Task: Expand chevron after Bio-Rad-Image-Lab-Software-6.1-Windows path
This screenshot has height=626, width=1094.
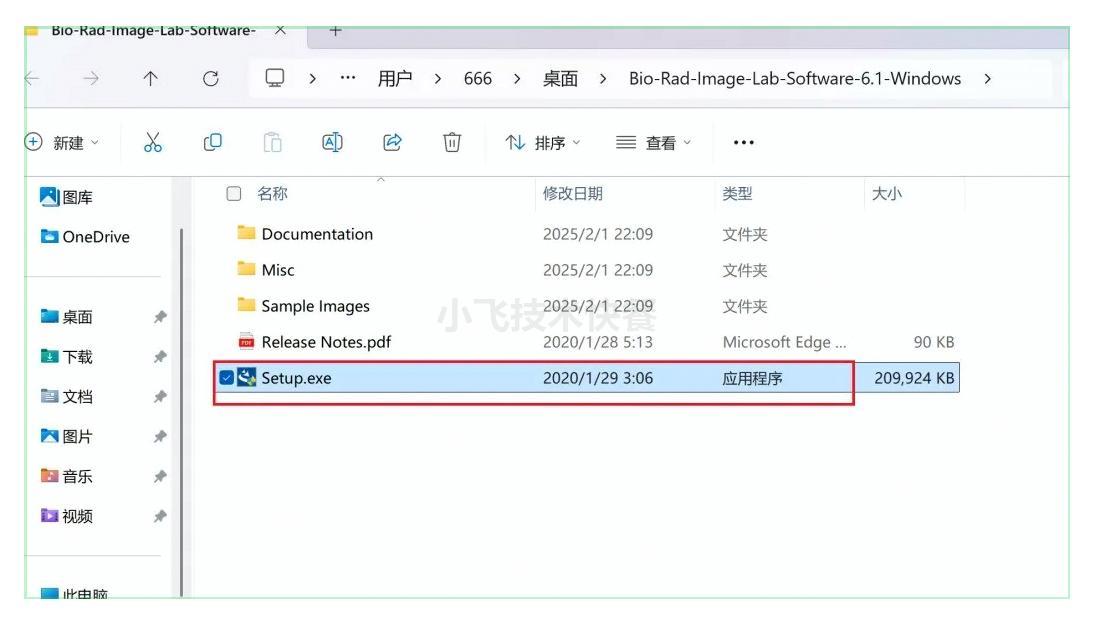Action: [x=987, y=79]
